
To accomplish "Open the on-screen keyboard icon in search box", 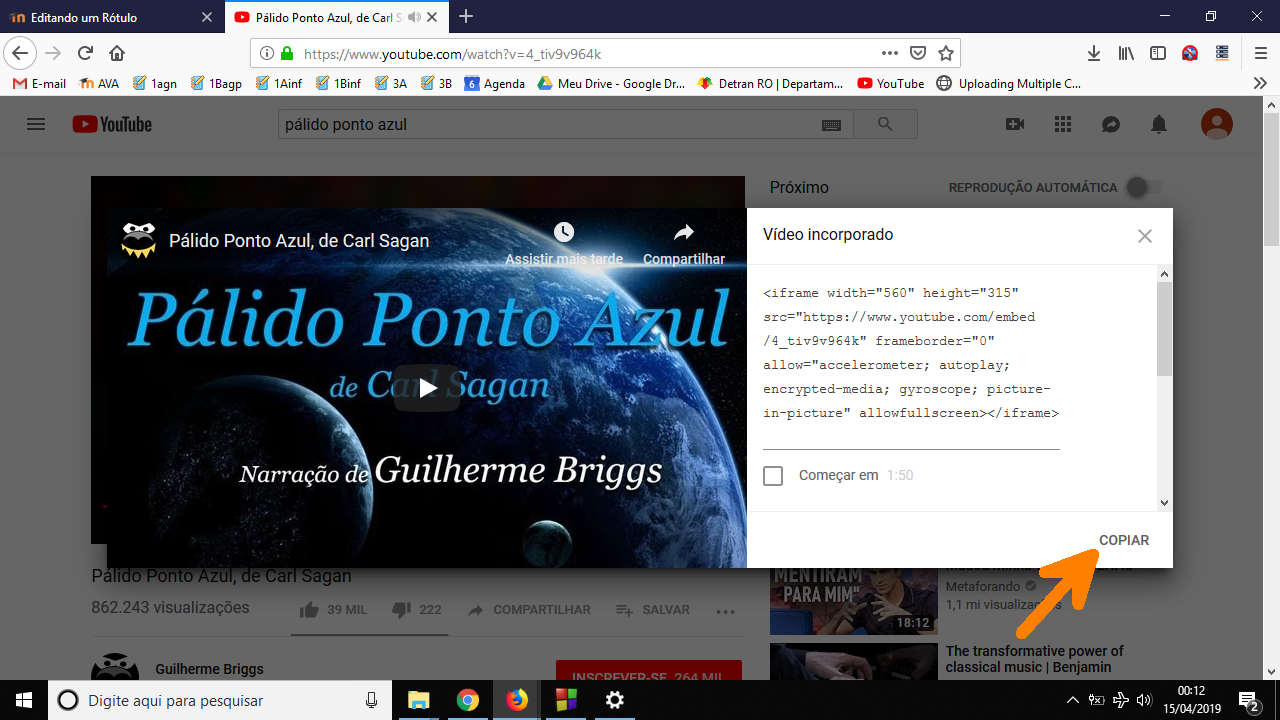I will pos(831,125).
